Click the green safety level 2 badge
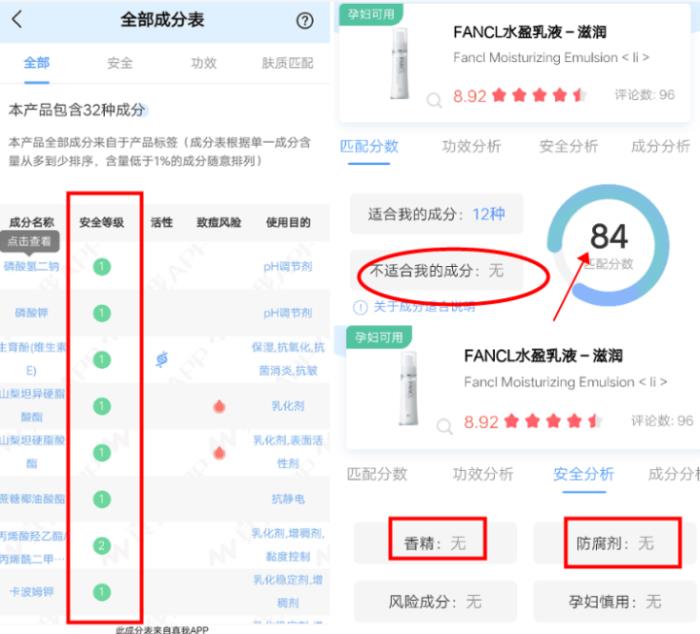 102,545
